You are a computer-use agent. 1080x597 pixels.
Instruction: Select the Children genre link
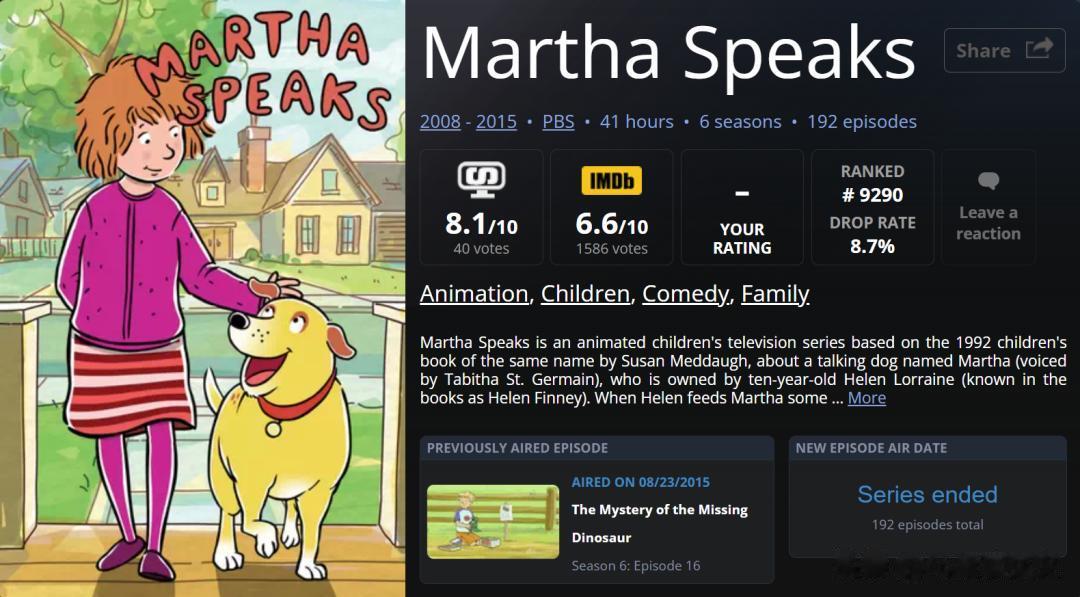pyautogui.click(x=586, y=294)
